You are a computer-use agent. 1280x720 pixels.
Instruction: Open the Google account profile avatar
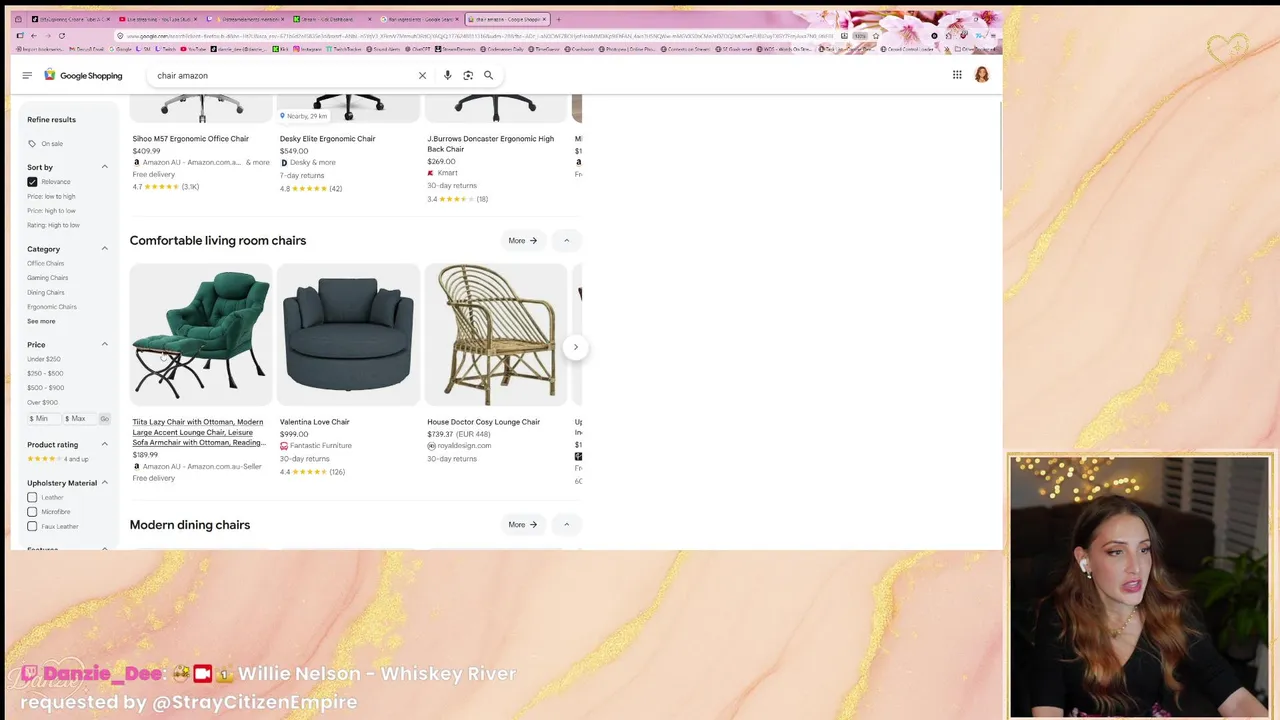click(x=982, y=75)
